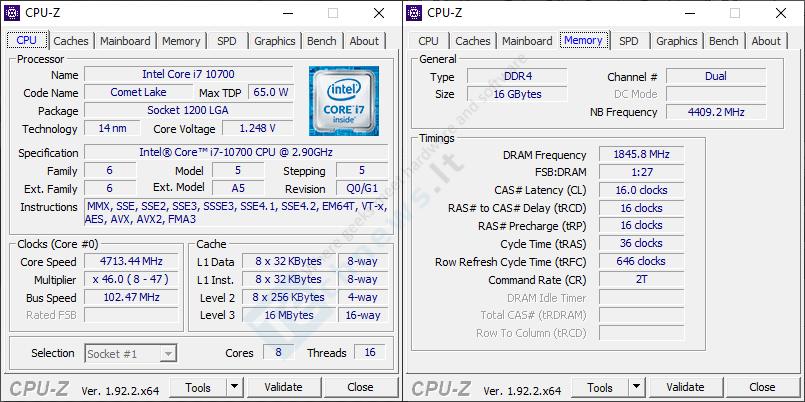
Task: Click the Name field Intel Core i7 10700
Action: tap(189, 74)
